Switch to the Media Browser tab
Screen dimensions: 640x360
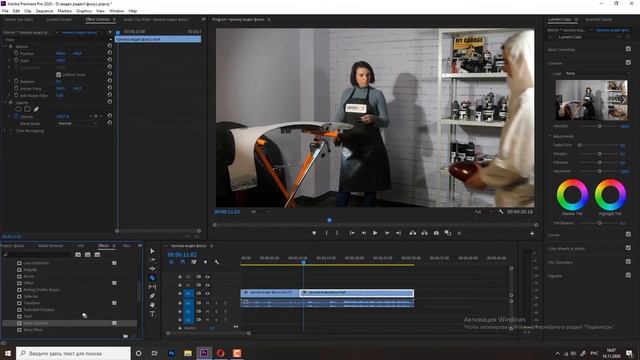click(51, 246)
